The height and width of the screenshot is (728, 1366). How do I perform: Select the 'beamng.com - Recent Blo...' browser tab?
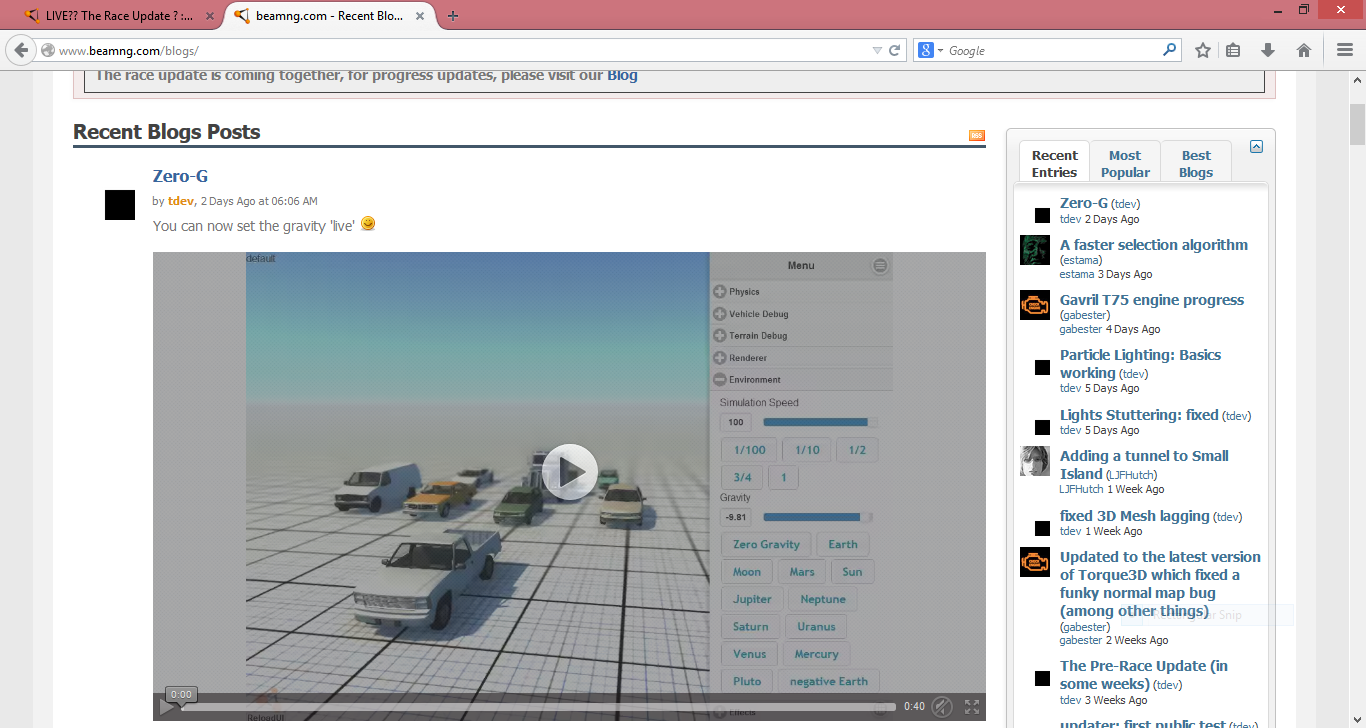tap(331, 16)
